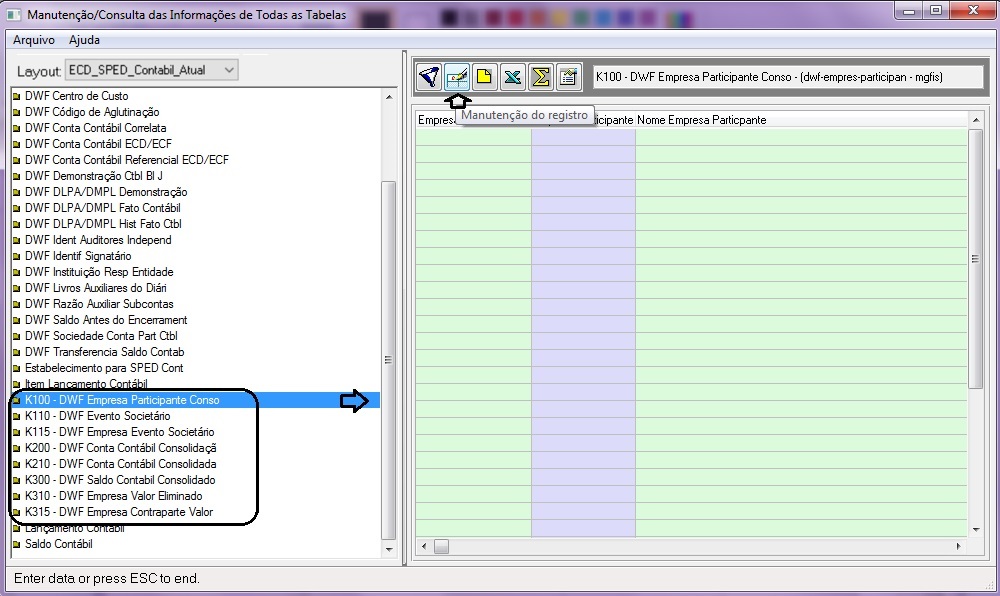Select Saldo Contábil table
This screenshot has height=596, width=1000.
[x=59, y=544]
